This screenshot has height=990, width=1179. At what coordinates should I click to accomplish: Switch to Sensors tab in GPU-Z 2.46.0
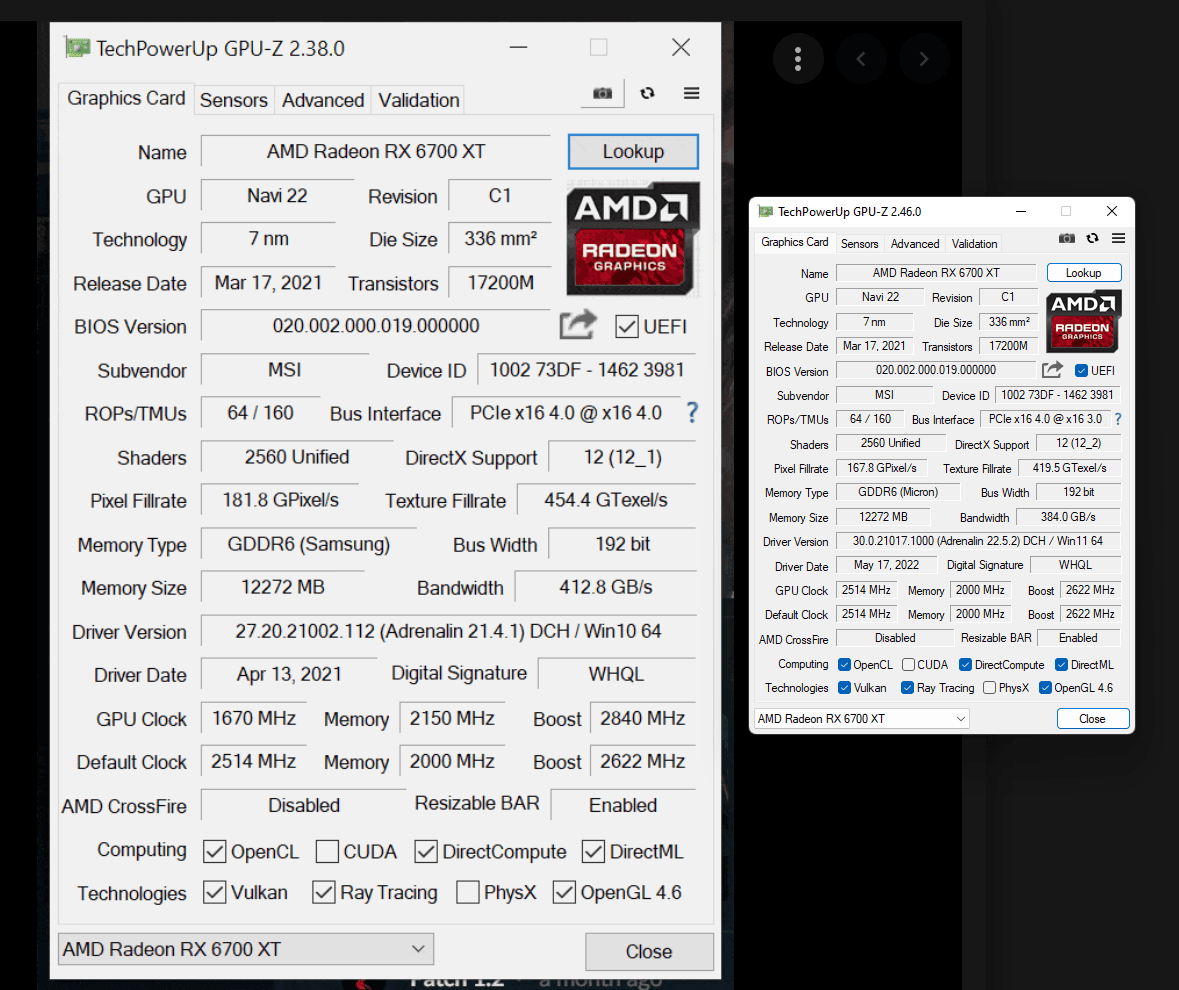click(x=859, y=244)
